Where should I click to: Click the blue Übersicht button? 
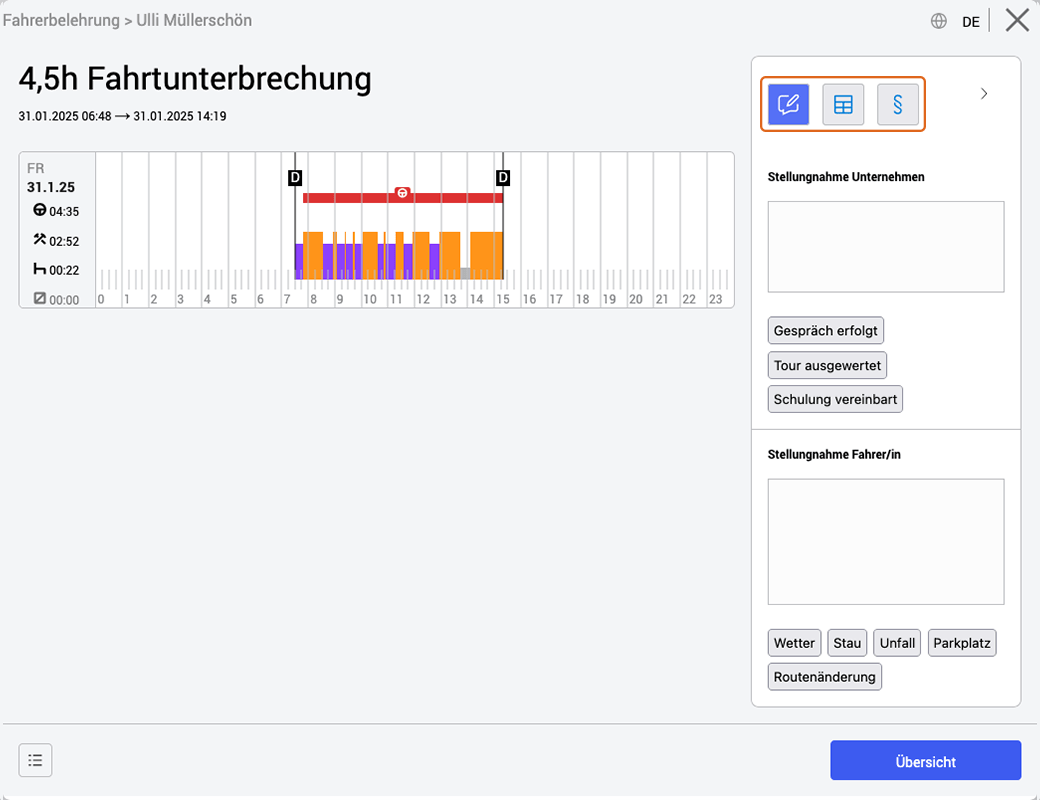925,761
